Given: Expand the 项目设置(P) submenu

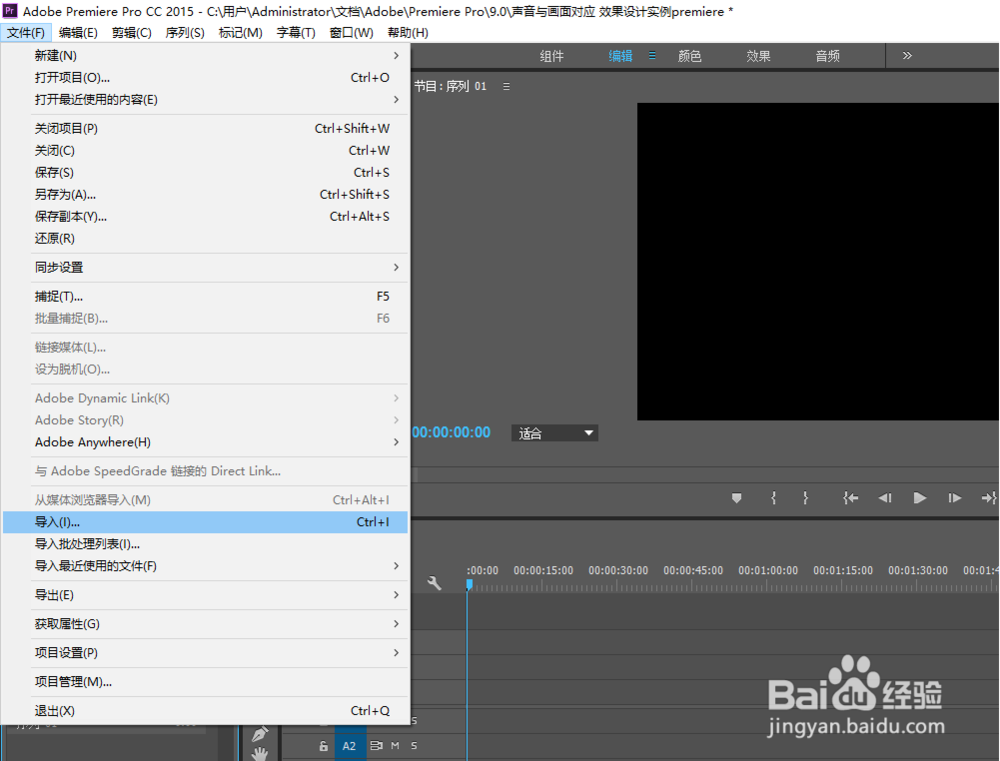Looking at the screenshot, I should 205,653.
